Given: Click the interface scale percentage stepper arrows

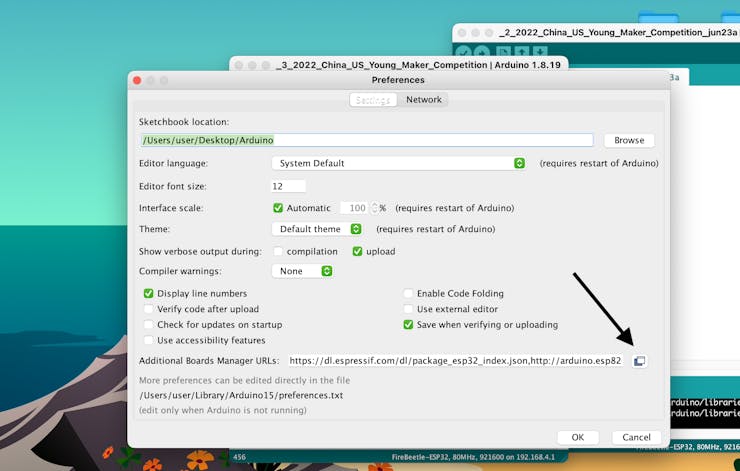Looking at the screenshot, I should pyautogui.click(x=375, y=208).
